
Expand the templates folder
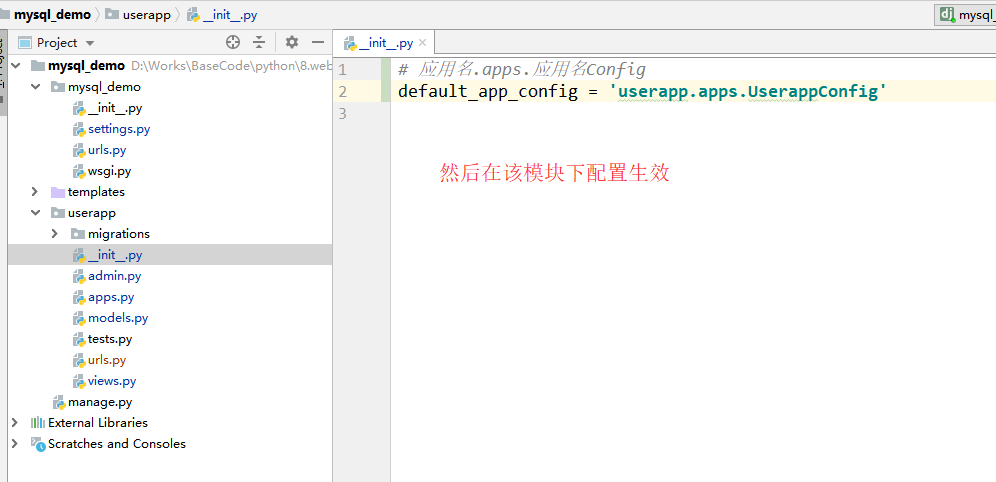(36, 191)
